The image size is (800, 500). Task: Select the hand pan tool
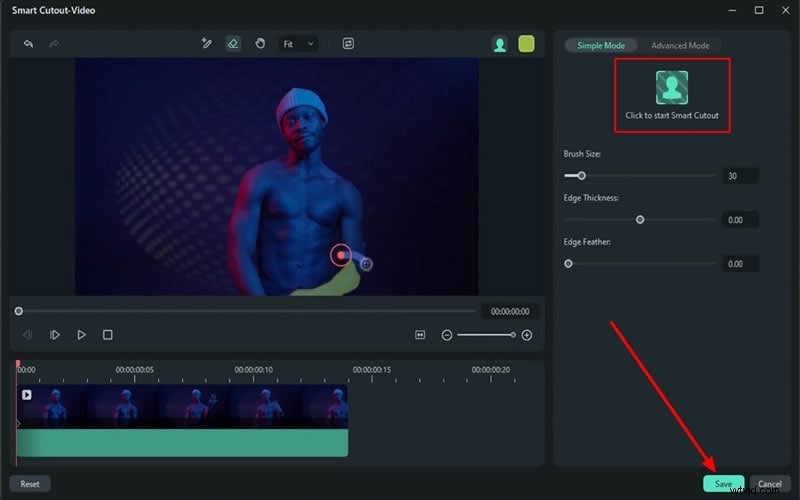[260, 43]
